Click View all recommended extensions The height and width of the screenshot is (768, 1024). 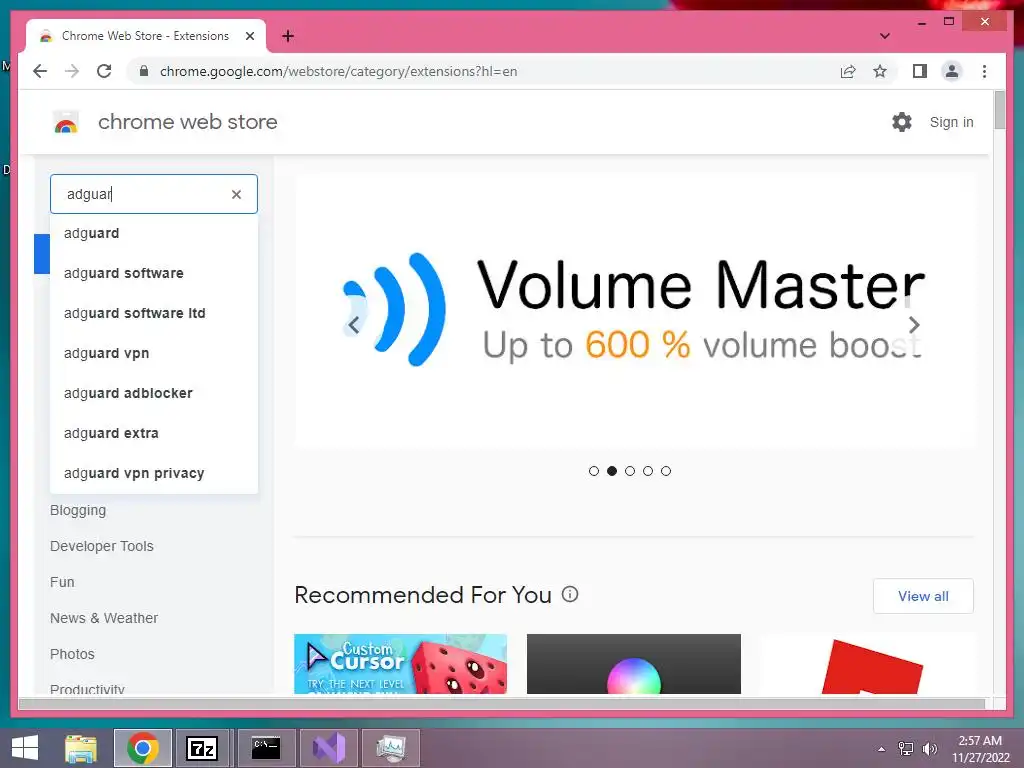click(x=923, y=596)
